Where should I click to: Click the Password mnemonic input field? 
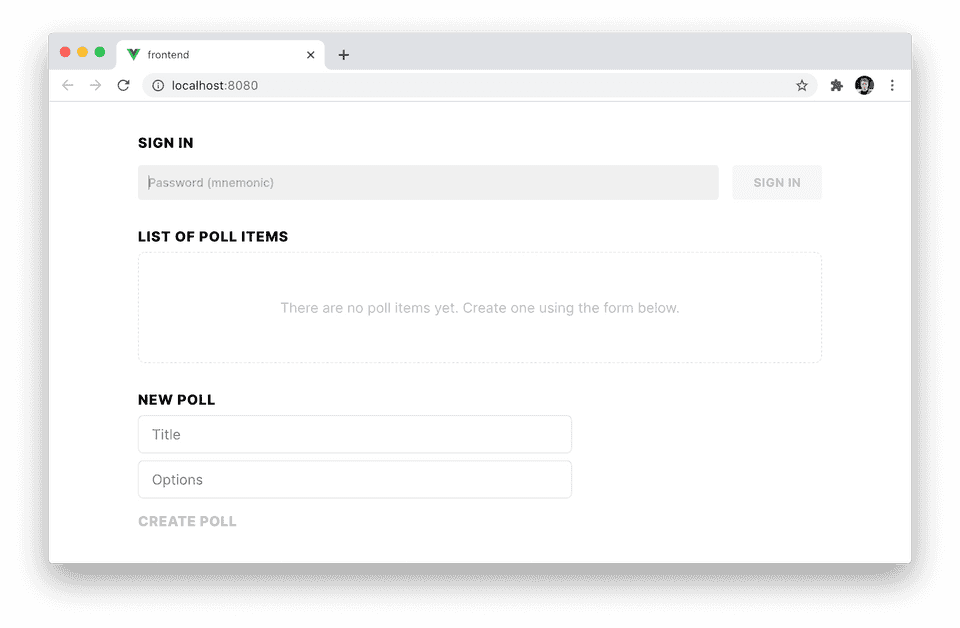tap(428, 182)
